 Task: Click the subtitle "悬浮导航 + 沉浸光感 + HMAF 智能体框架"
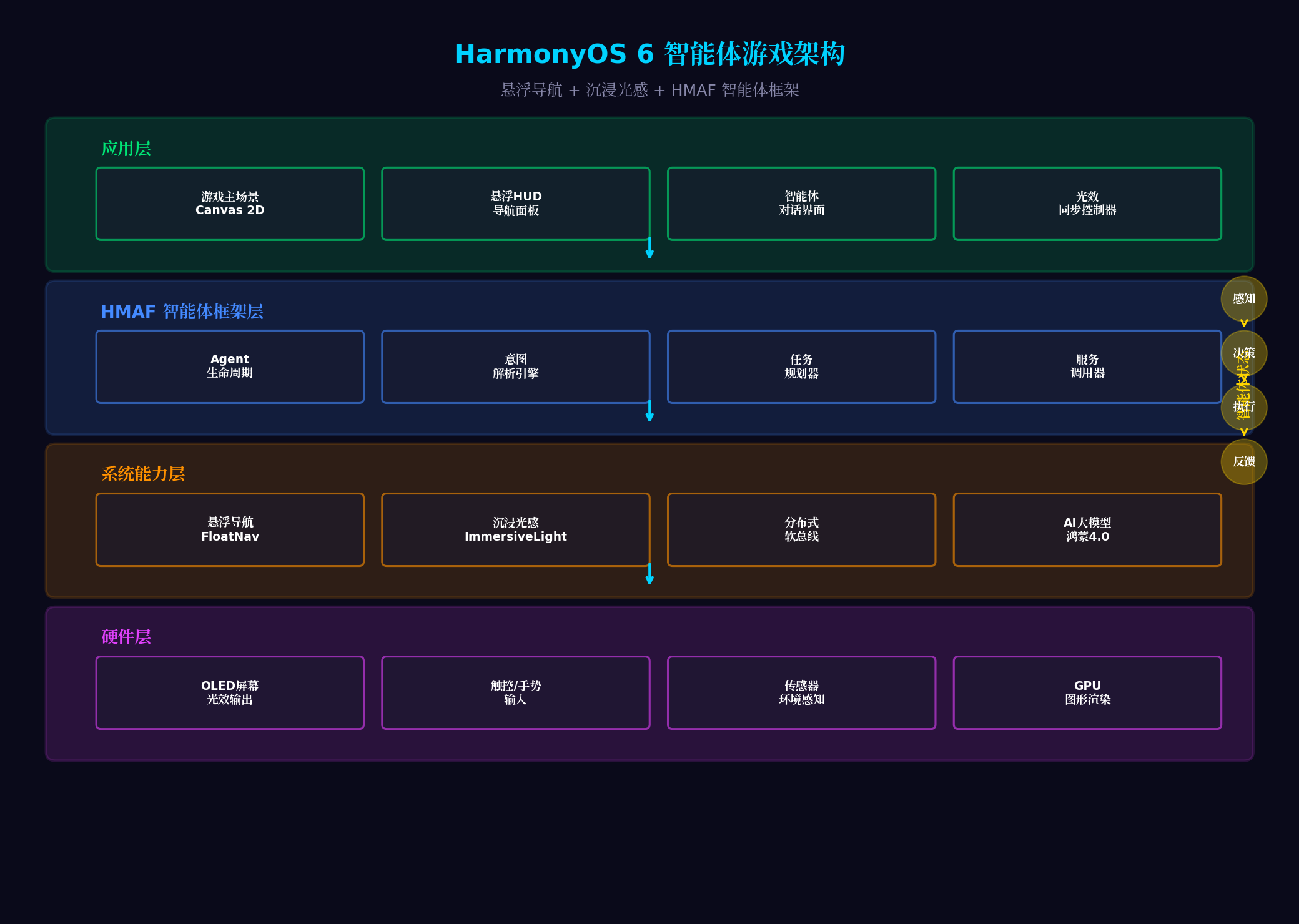coord(649,90)
